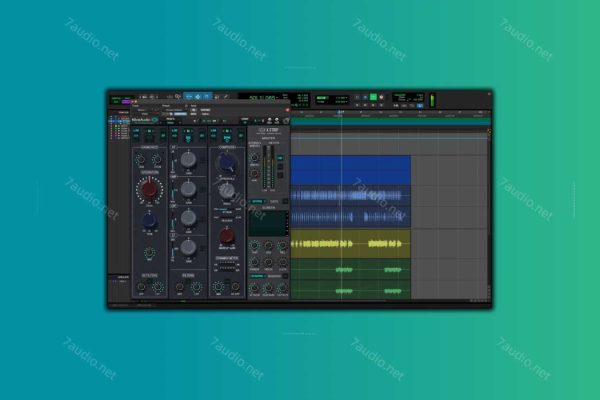Click the Record button next to Play
600x400 pixels.
click(381, 98)
